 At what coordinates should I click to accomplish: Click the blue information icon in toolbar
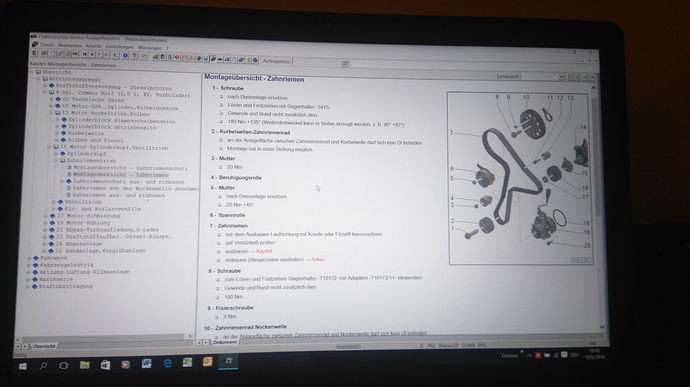pos(125,55)
